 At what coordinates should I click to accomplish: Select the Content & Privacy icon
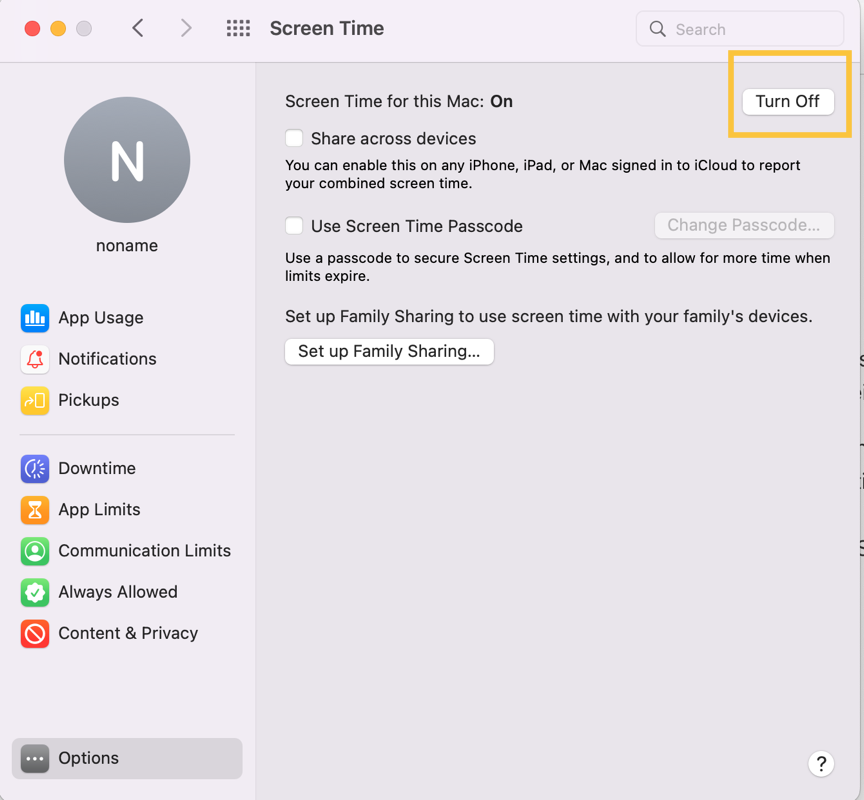point(35,633)
